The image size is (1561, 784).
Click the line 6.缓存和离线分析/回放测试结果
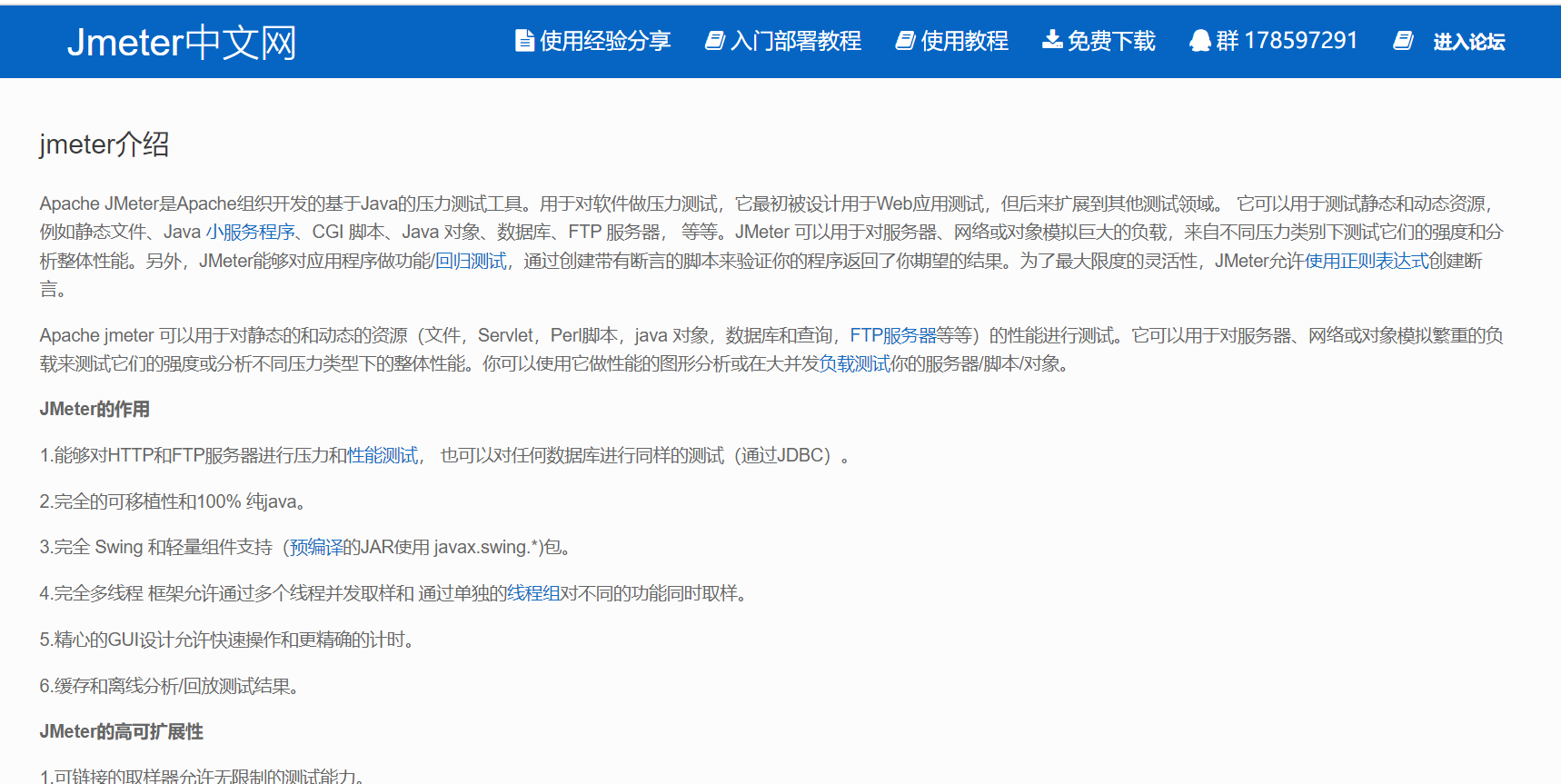click(172, 687)
